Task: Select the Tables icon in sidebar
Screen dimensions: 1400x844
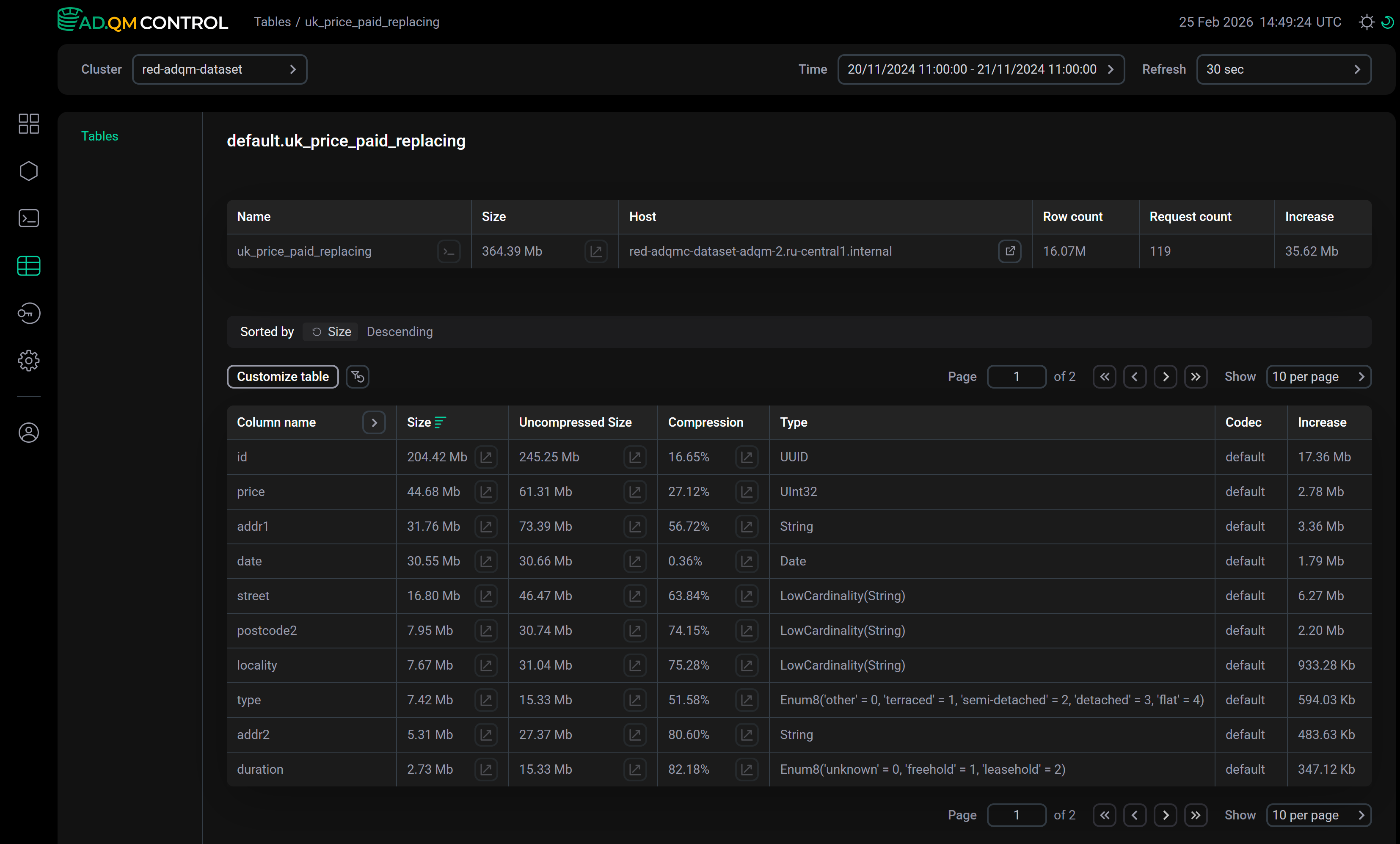Action: click(28, 265)
